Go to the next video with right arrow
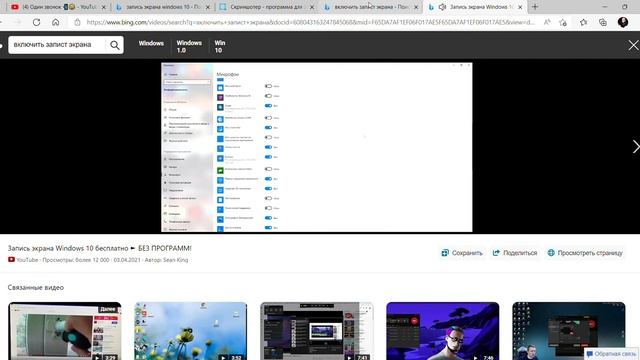Screen dimensions: 640x360 pos(636,147)
